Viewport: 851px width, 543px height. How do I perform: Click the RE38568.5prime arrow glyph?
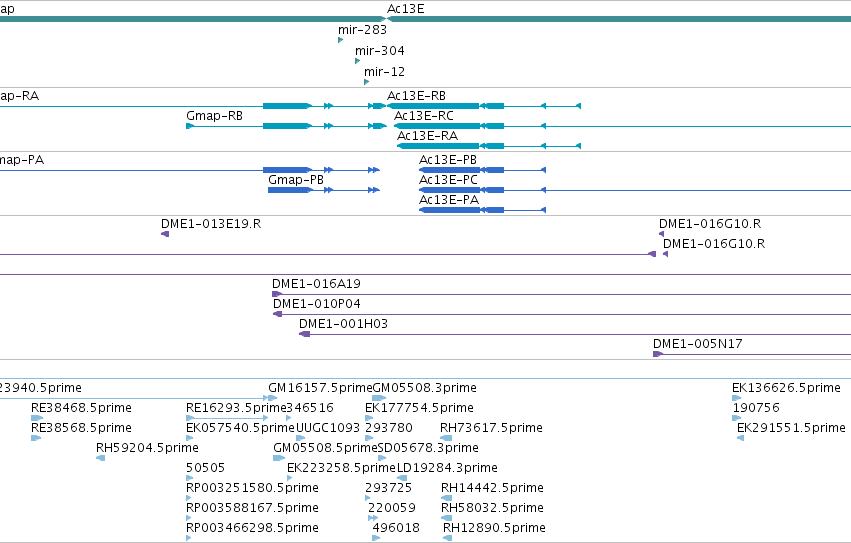tap(36, 438)
